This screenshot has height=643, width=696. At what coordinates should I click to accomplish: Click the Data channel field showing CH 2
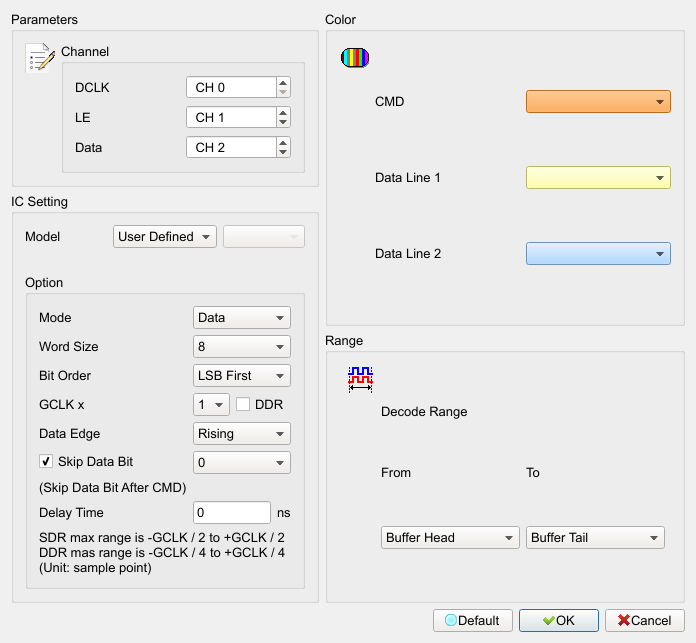coord(232,147)
